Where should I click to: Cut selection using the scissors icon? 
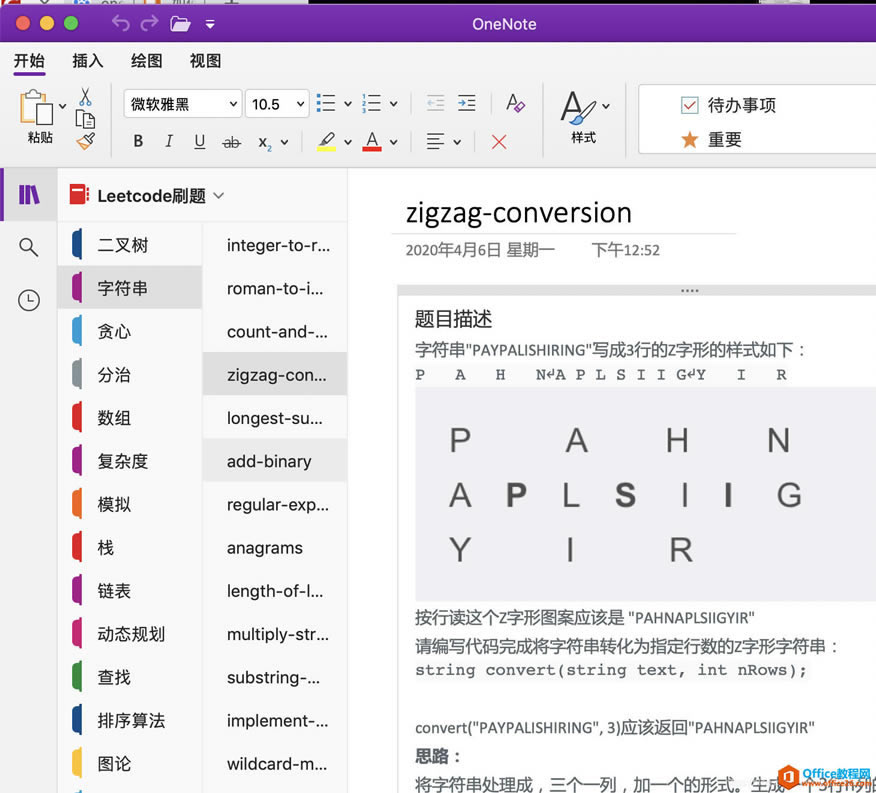point(85,96)
